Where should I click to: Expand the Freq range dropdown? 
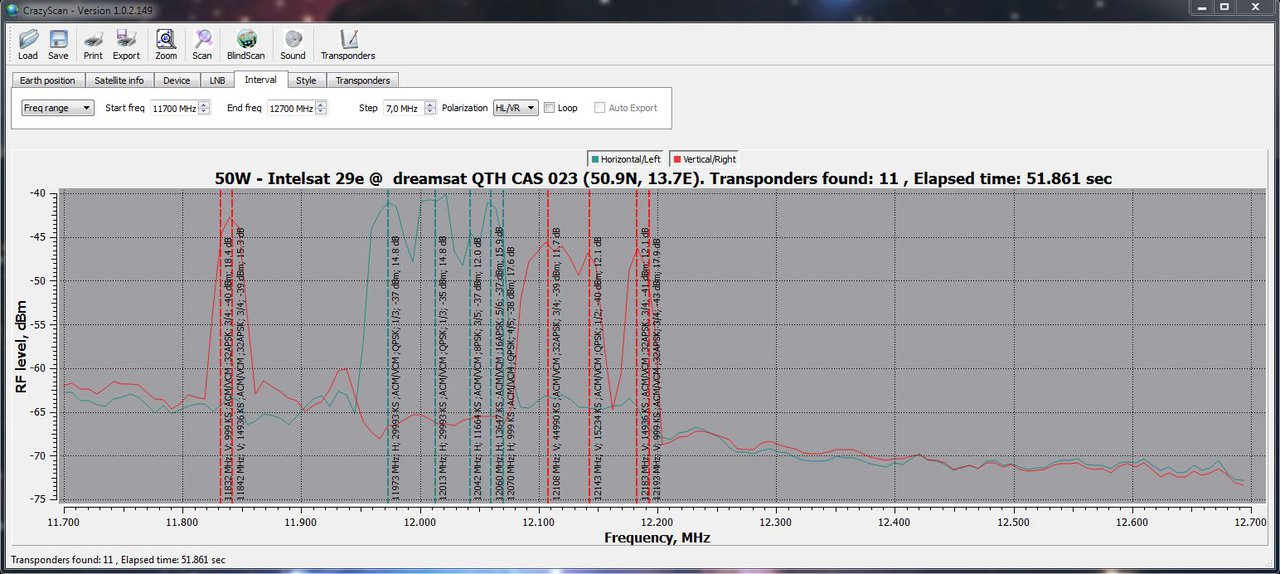click(x=58, y=108)
